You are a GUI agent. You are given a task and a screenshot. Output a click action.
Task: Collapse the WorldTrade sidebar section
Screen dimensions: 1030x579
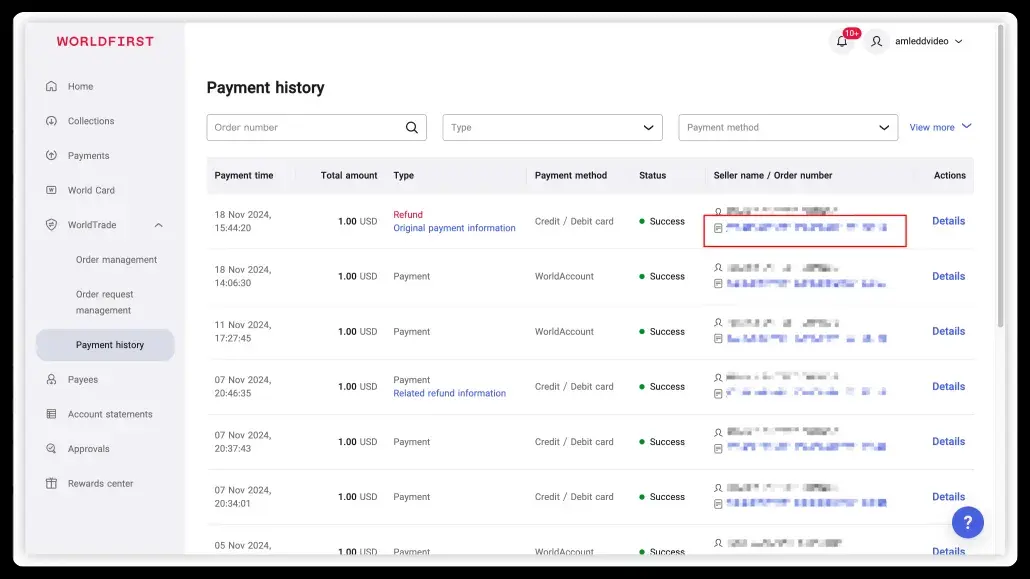(x=159, y=225)
